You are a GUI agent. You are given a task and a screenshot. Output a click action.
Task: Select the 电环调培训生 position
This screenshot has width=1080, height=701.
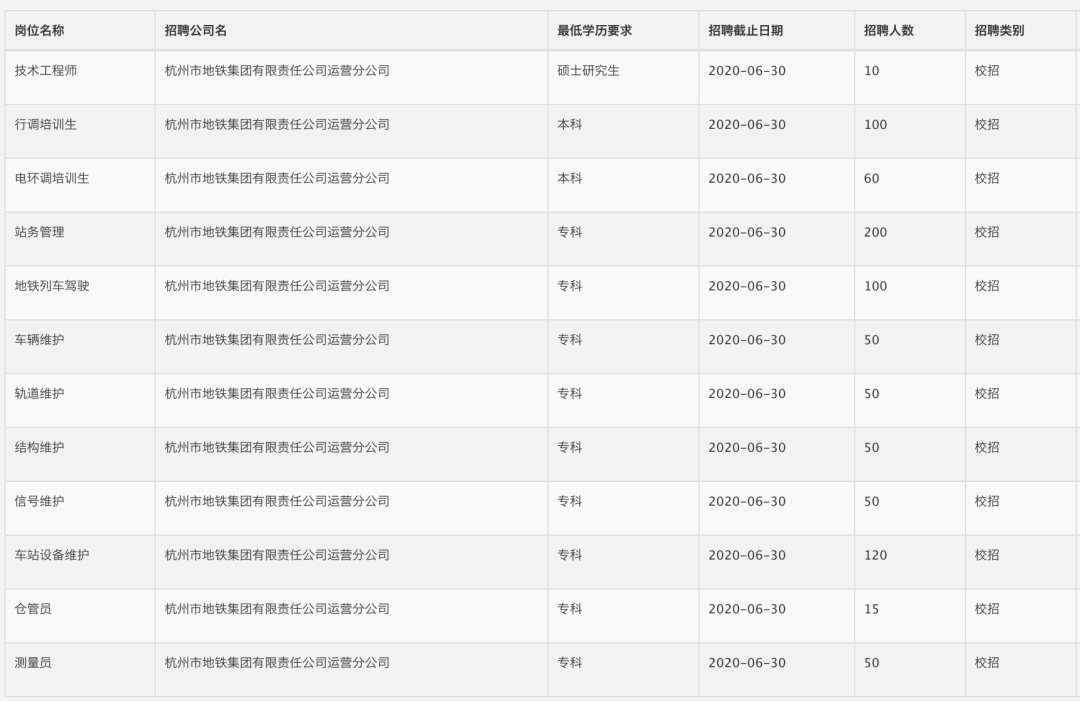tap(52, 179)
